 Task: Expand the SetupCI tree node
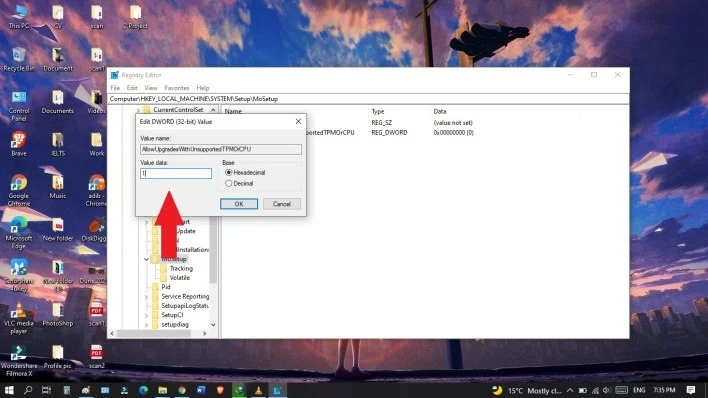pos(146,315)
